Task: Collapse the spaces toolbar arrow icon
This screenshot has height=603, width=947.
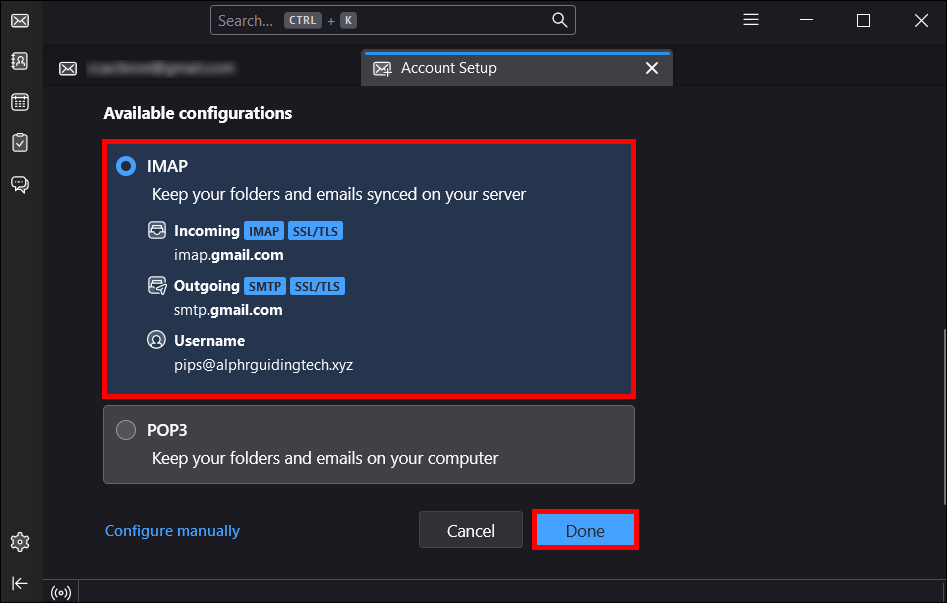Action: [20, 583]
